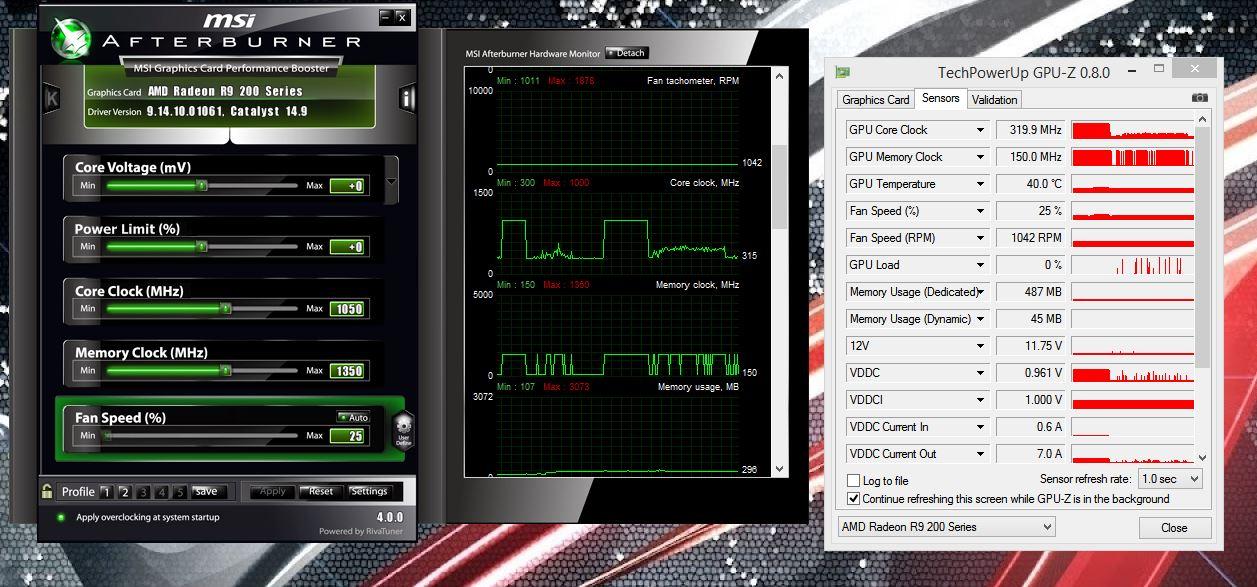Click the Power Limit value field +0

point(349,247)
